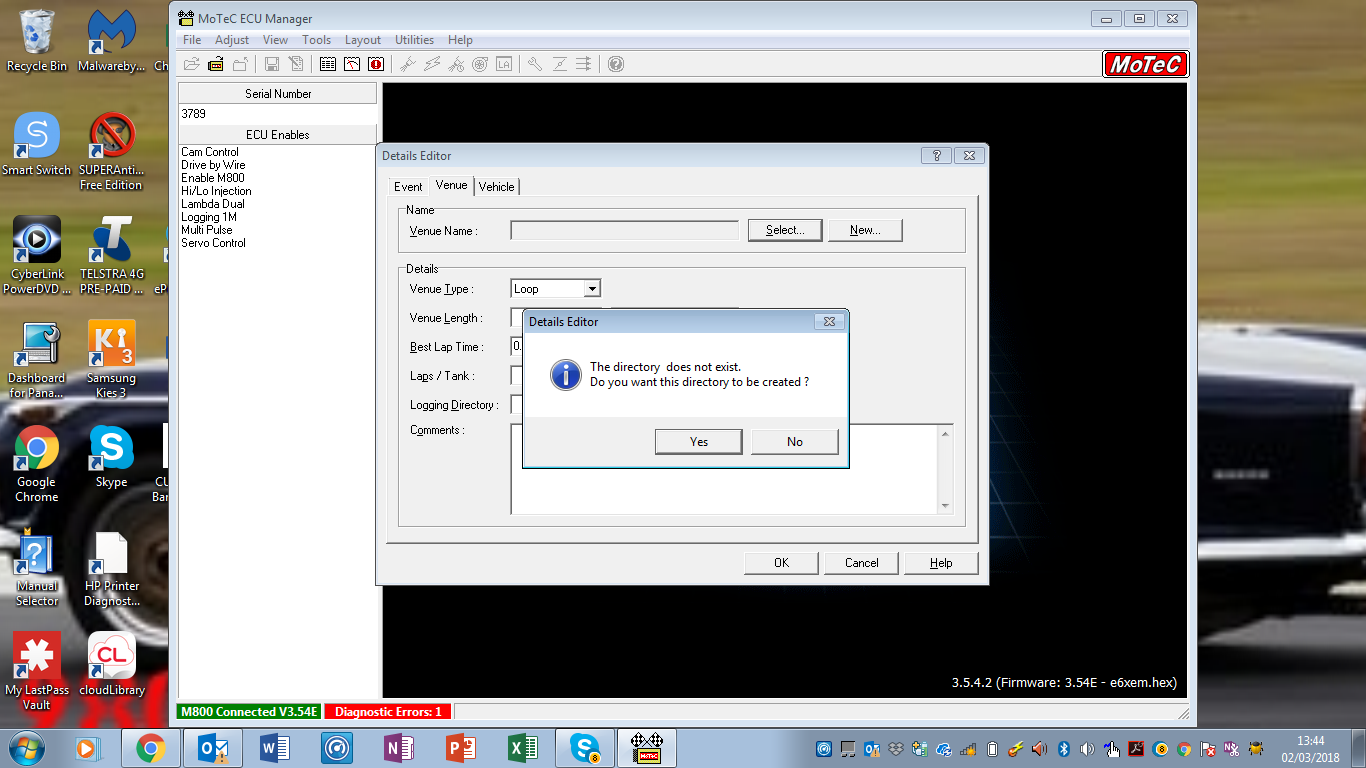Select the cloudLibrary desktop icon

[111, 664]
